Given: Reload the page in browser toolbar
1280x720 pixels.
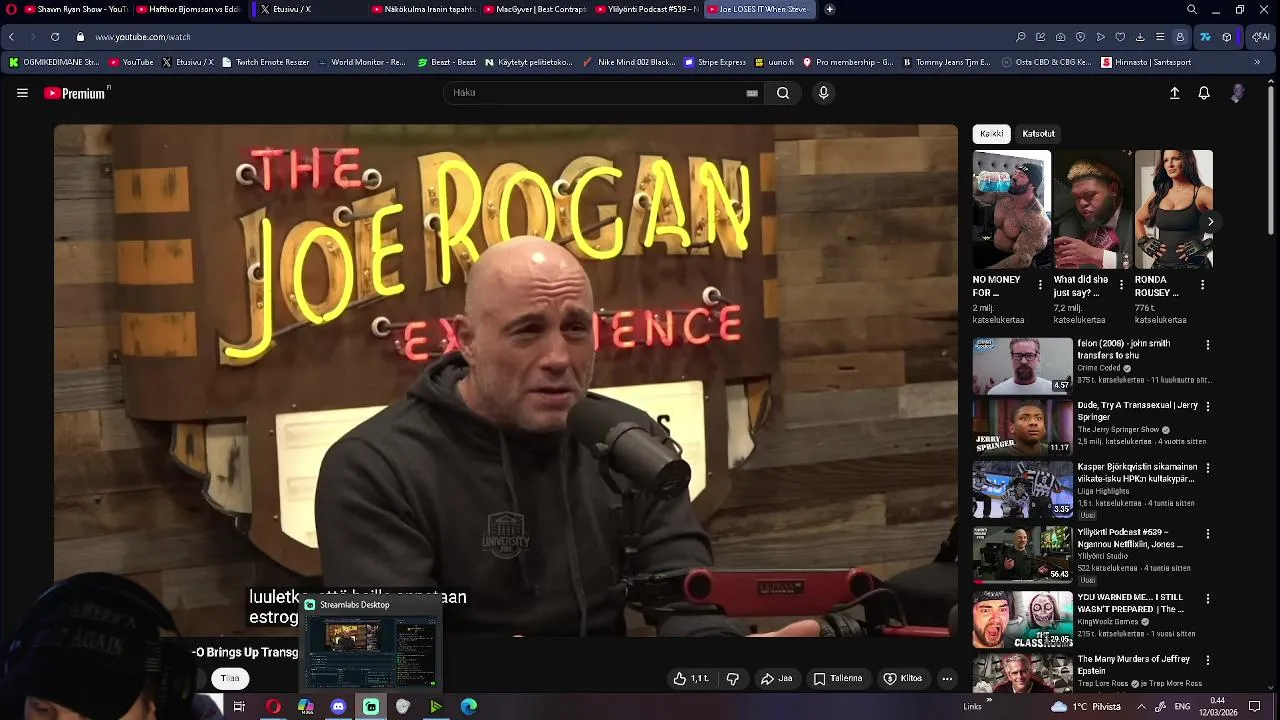Looking at the screenshot, I should coord(54,37).
